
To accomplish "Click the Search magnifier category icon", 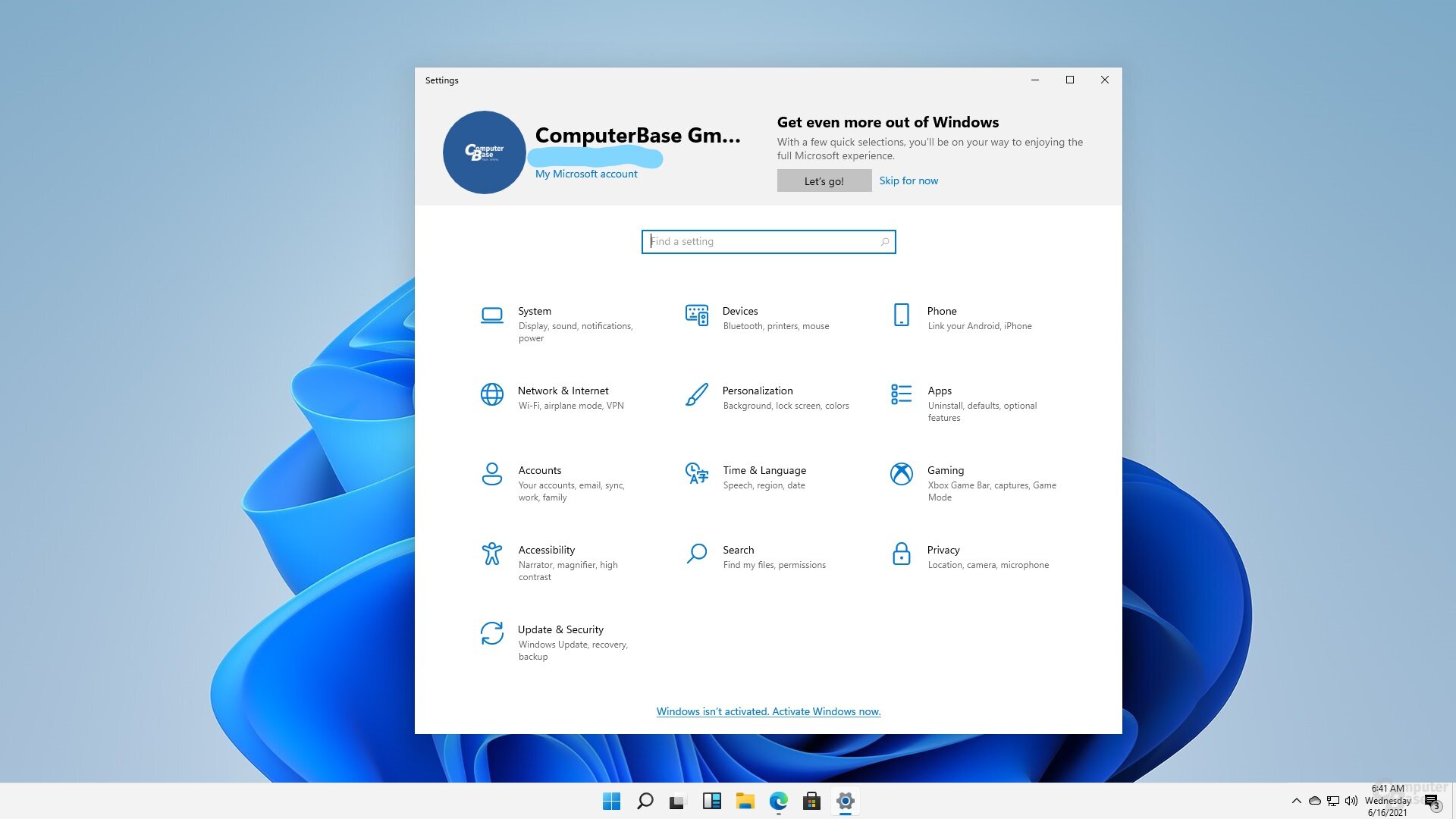I will (x=696, y=554).
